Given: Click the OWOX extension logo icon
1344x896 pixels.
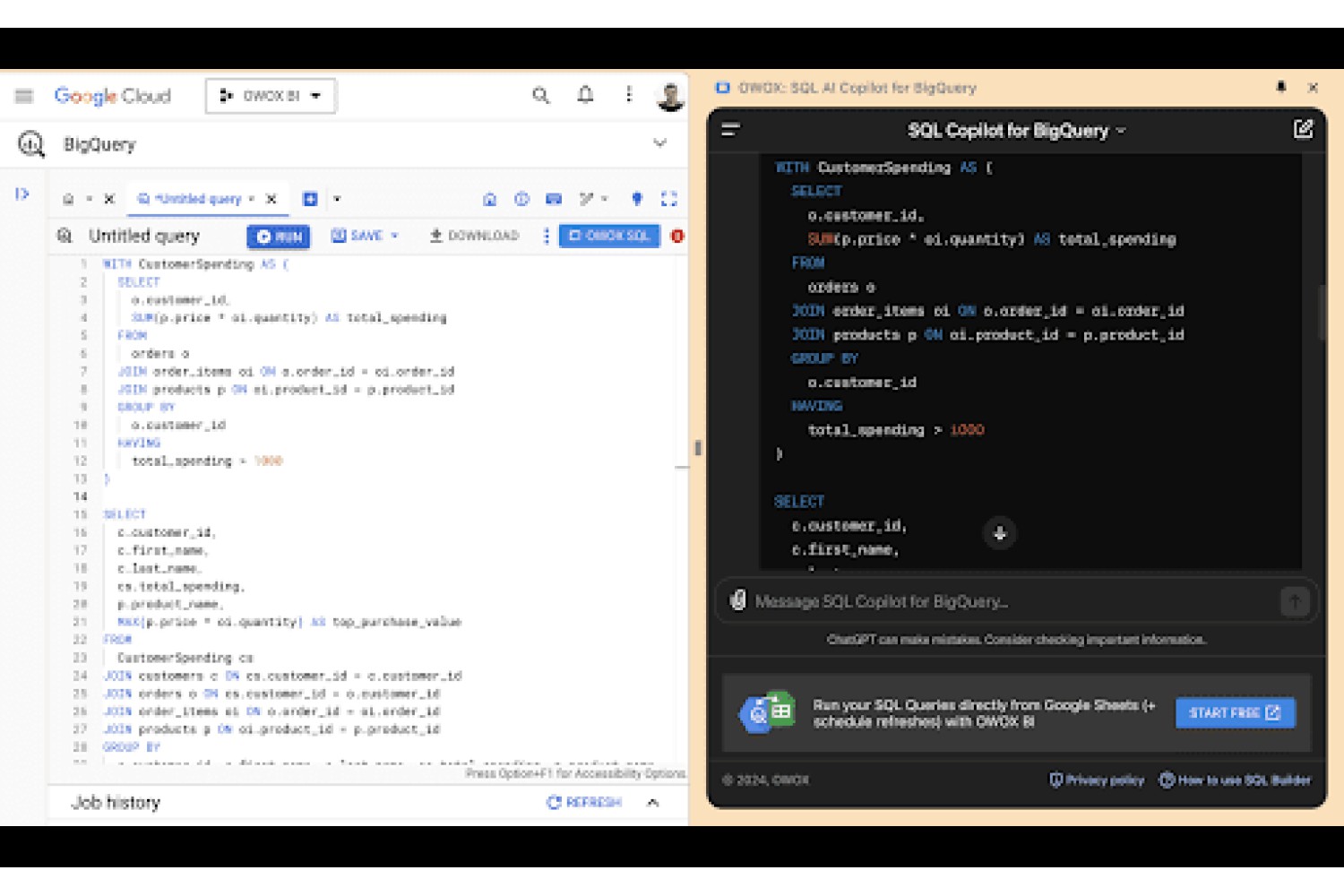Looking at the screenshot, I should 722,88.
